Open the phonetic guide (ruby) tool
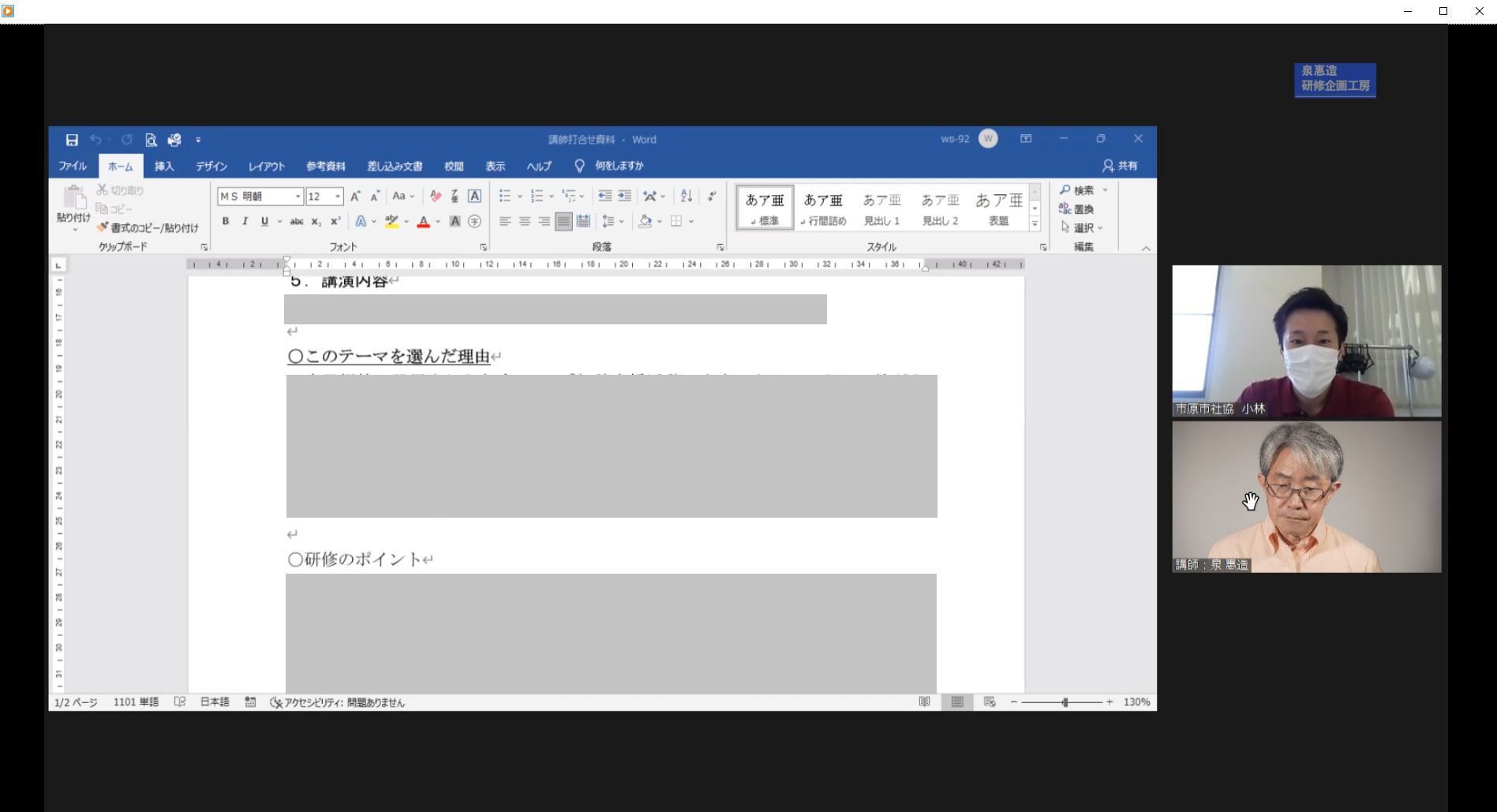Image resolution: width=1497 pixels, height=812 pixels. pos(455,196)
